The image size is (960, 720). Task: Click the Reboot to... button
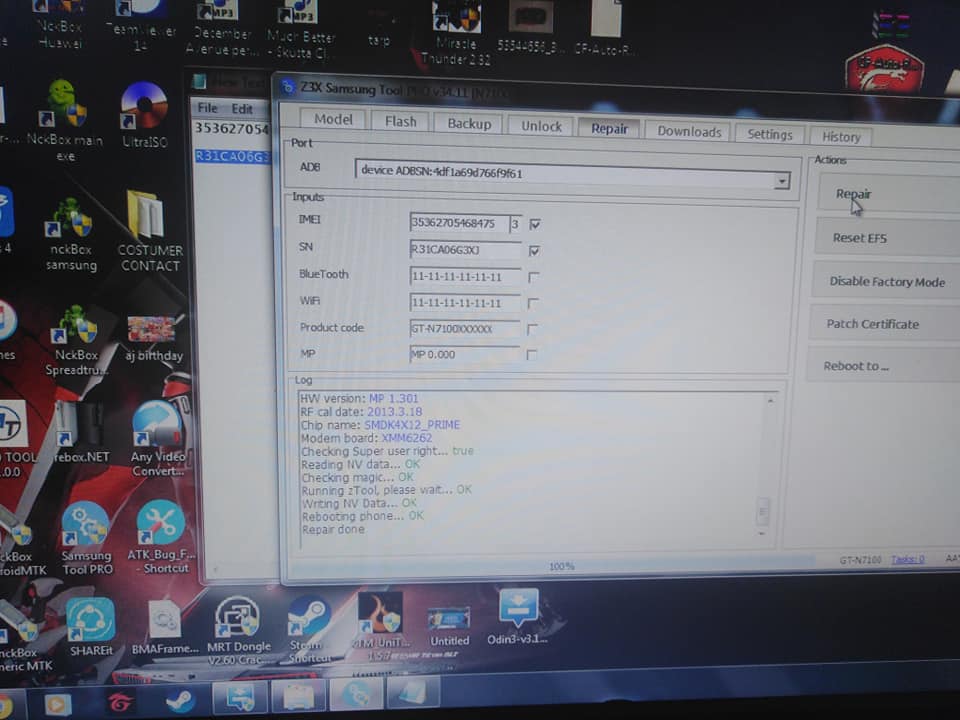click(x=883, y=366)
